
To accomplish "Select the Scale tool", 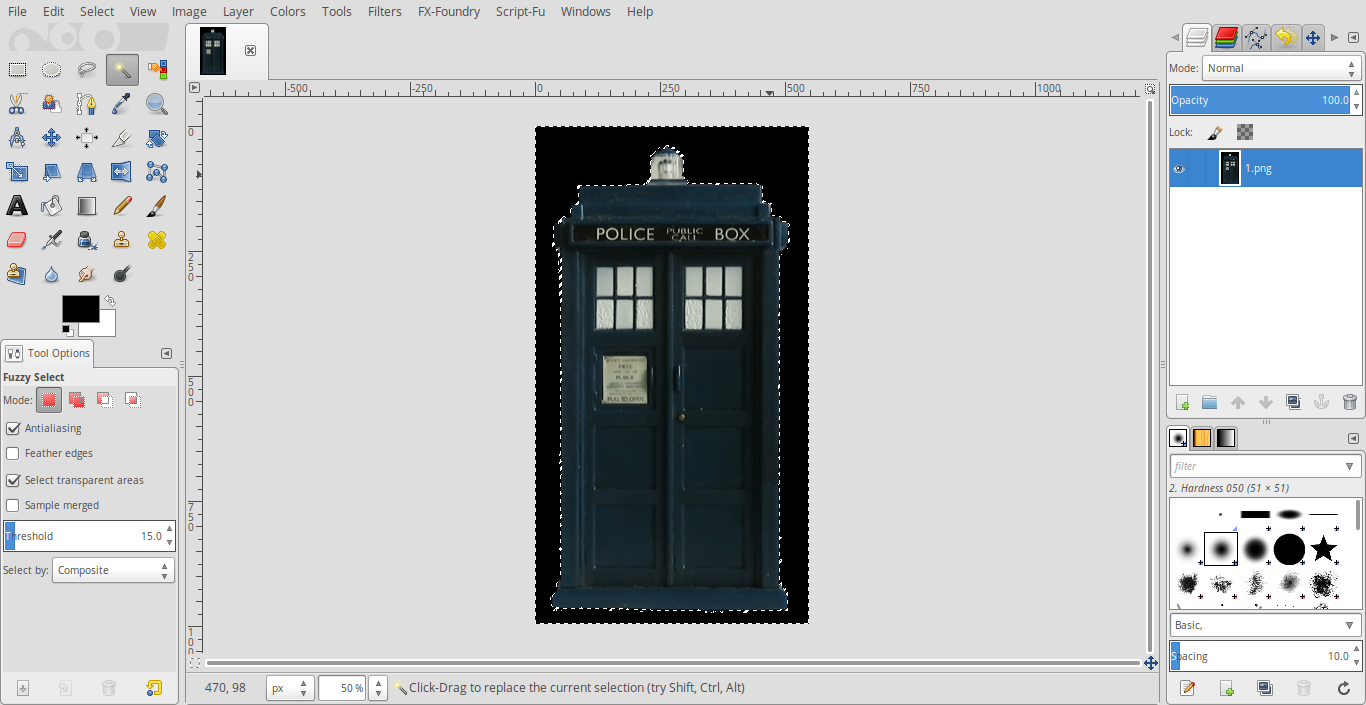I will (x=17, y=172).
